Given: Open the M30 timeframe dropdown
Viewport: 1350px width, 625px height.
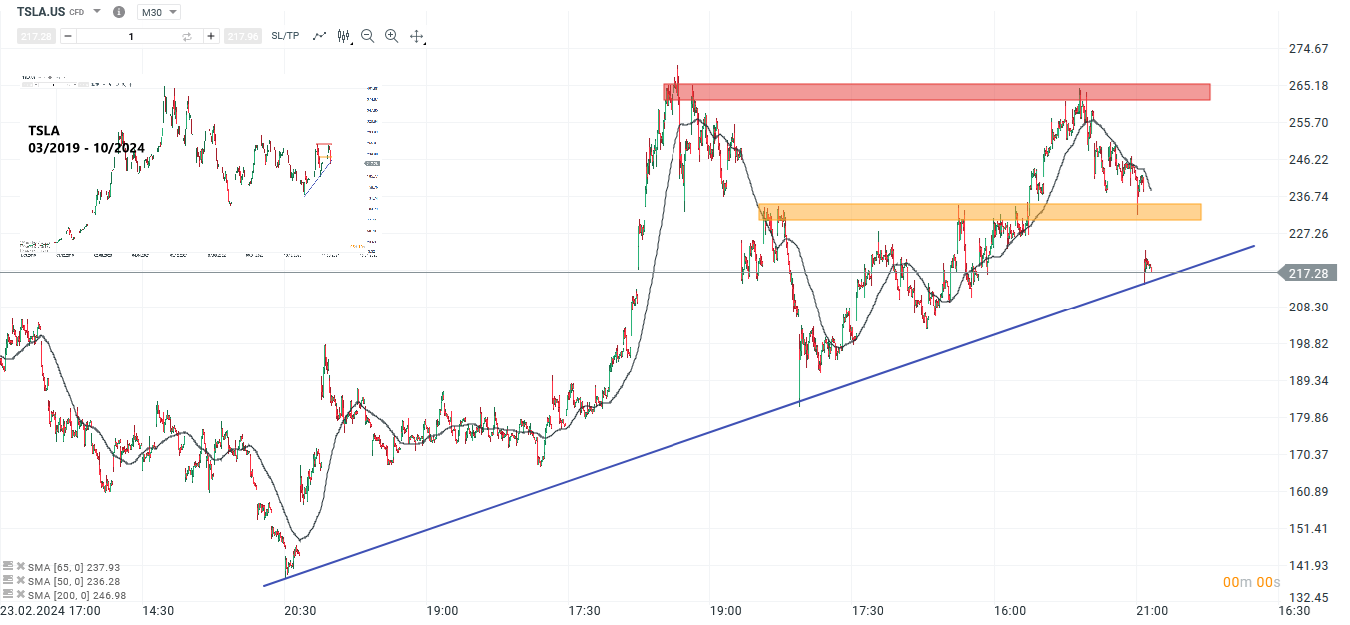Looking at the screenshot, I should pos(158,12).
